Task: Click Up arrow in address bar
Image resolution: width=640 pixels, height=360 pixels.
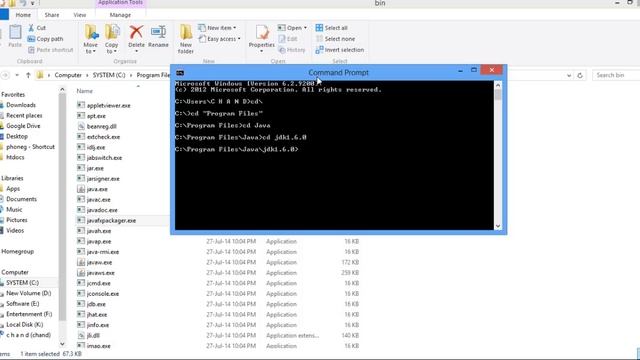Action: tap(28, 75)
